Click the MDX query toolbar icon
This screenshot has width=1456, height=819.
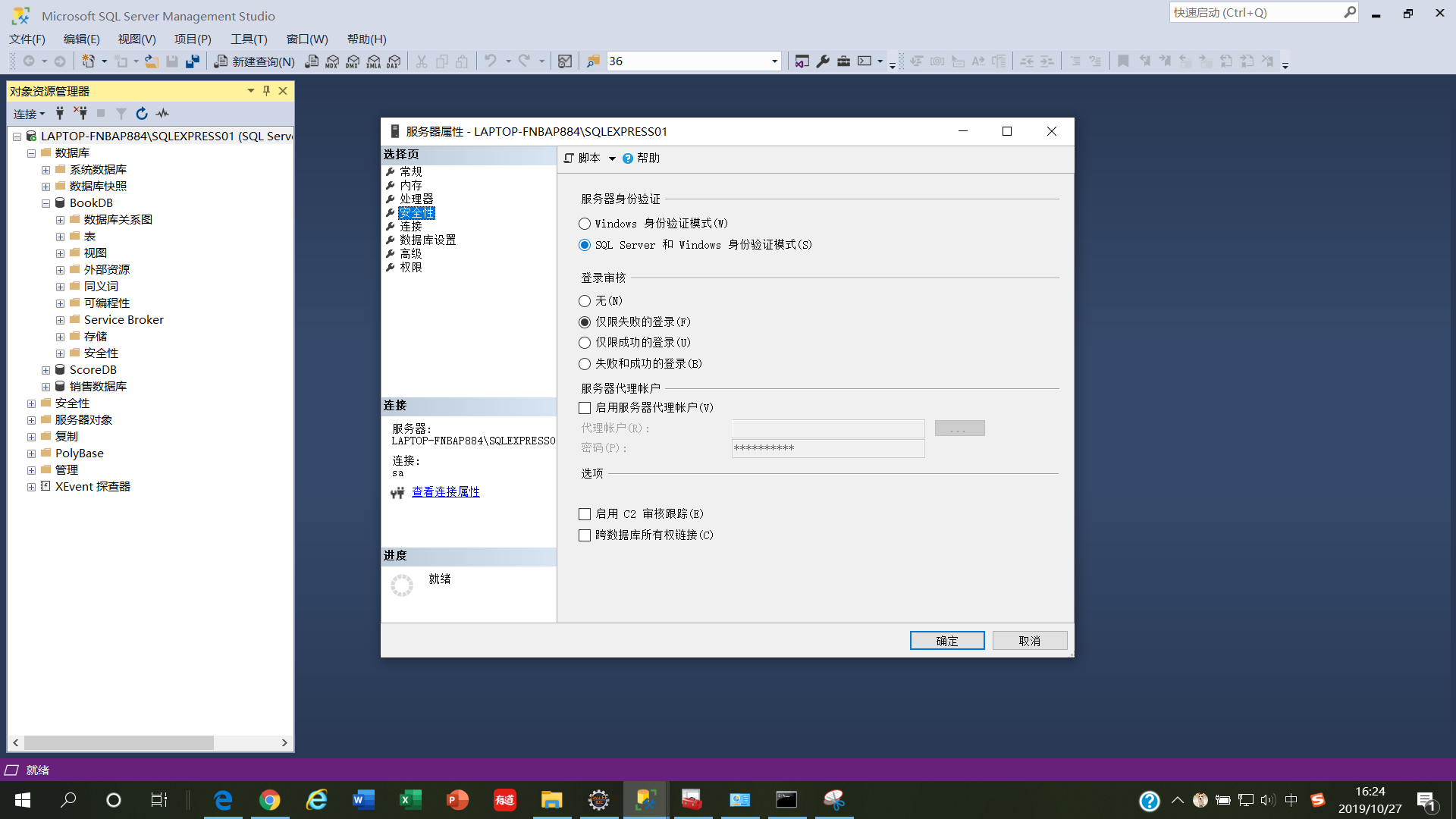[332, 61]
